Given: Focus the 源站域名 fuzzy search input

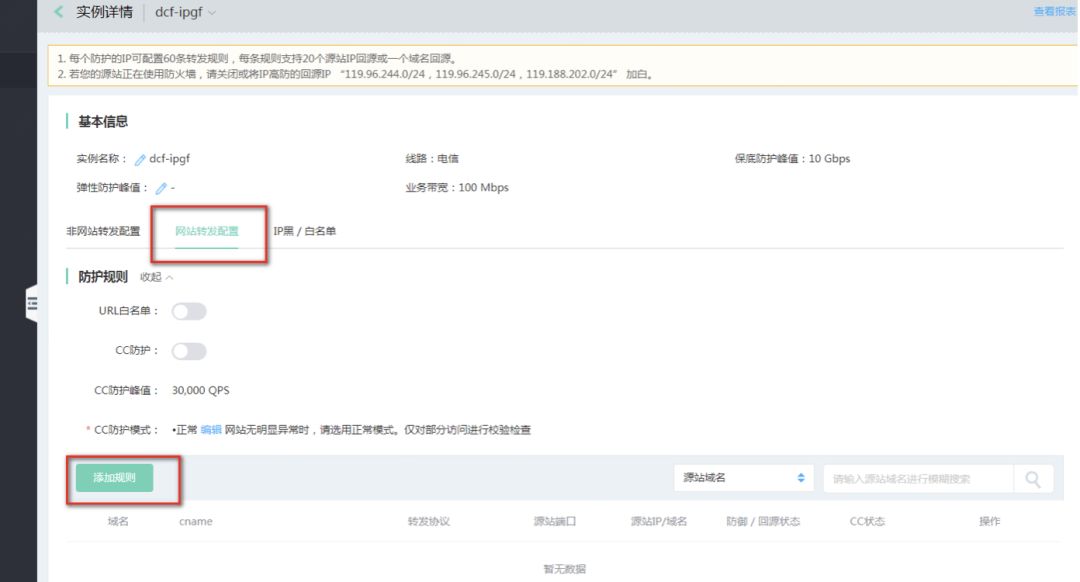Looking at the screenshot, I should coord(918,479).
